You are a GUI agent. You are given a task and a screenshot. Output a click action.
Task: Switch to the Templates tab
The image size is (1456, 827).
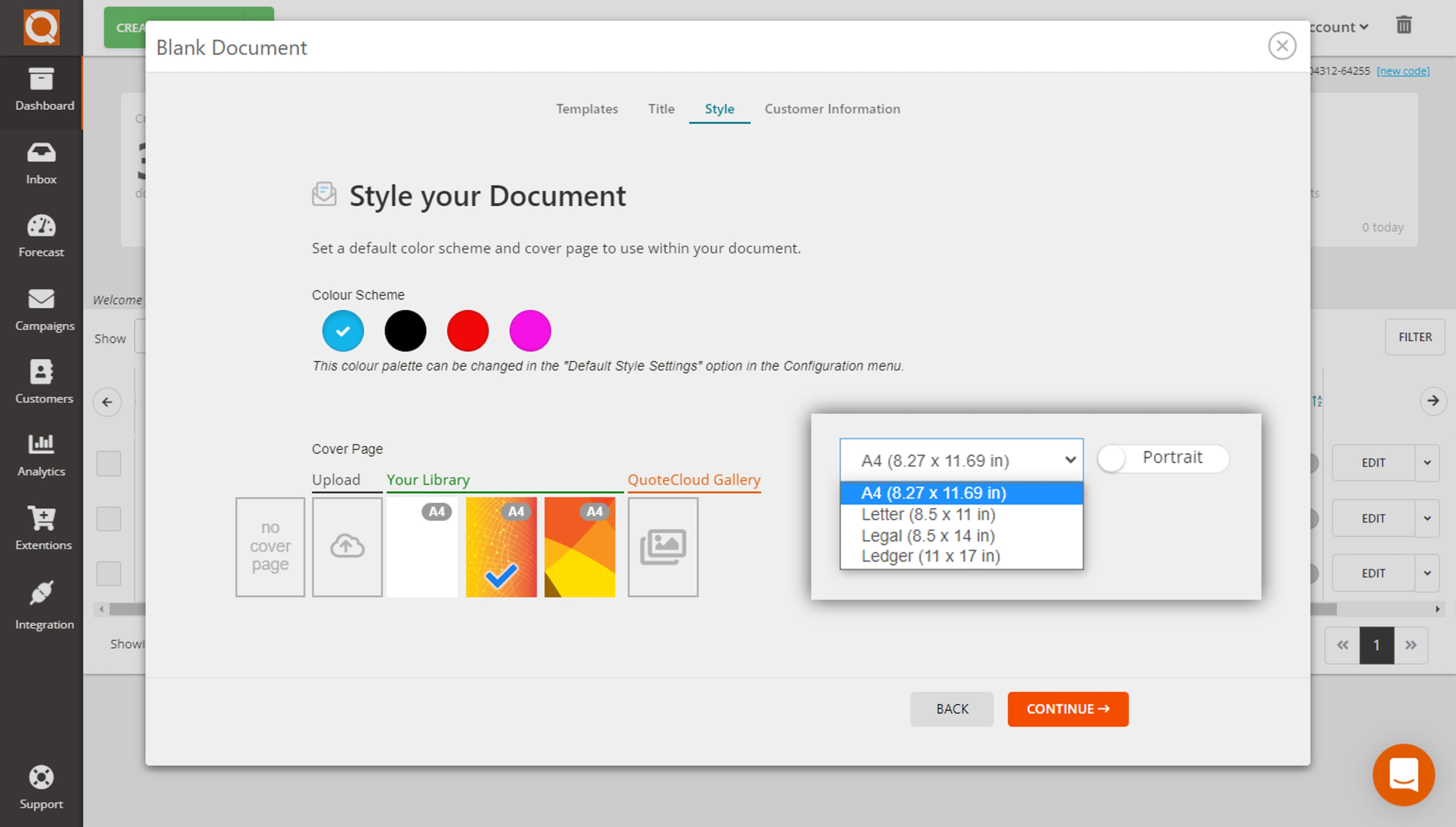(x=587, y=109)
